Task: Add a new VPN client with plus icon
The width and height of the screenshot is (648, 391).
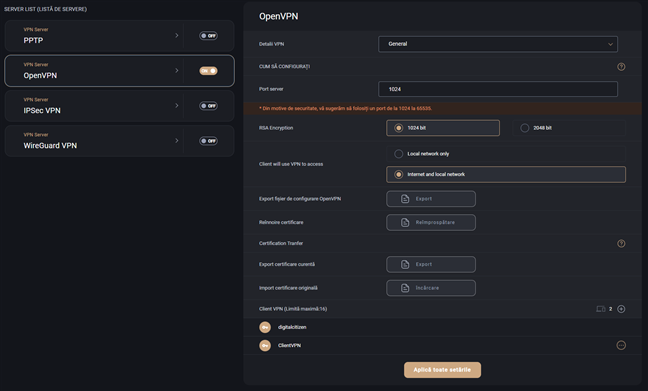Action: click(x=621, y=309)
